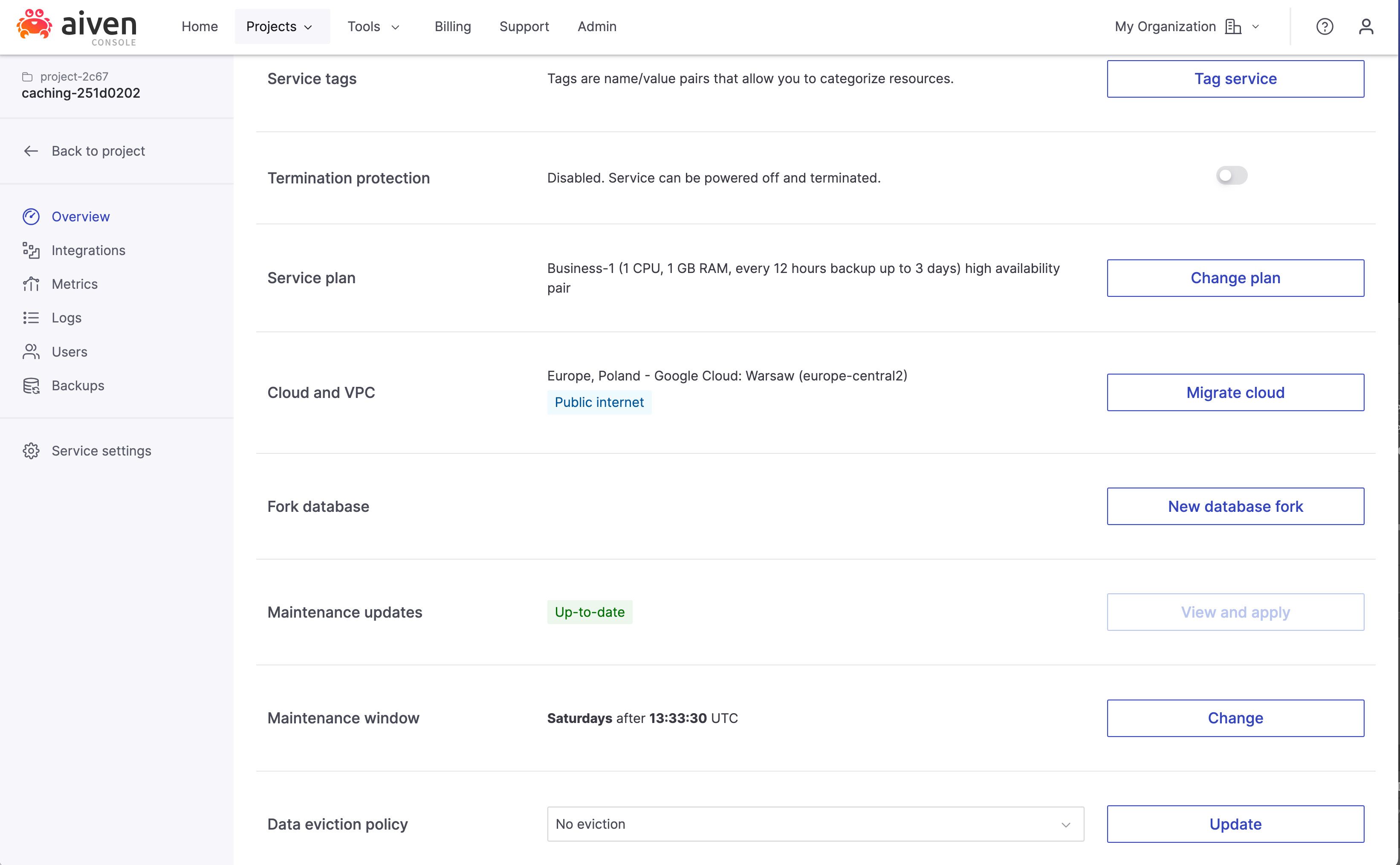Image resolution: width=1400 pixels, height=865 pixels.
Task: Open the Support menu item
Action: point(524,26)
